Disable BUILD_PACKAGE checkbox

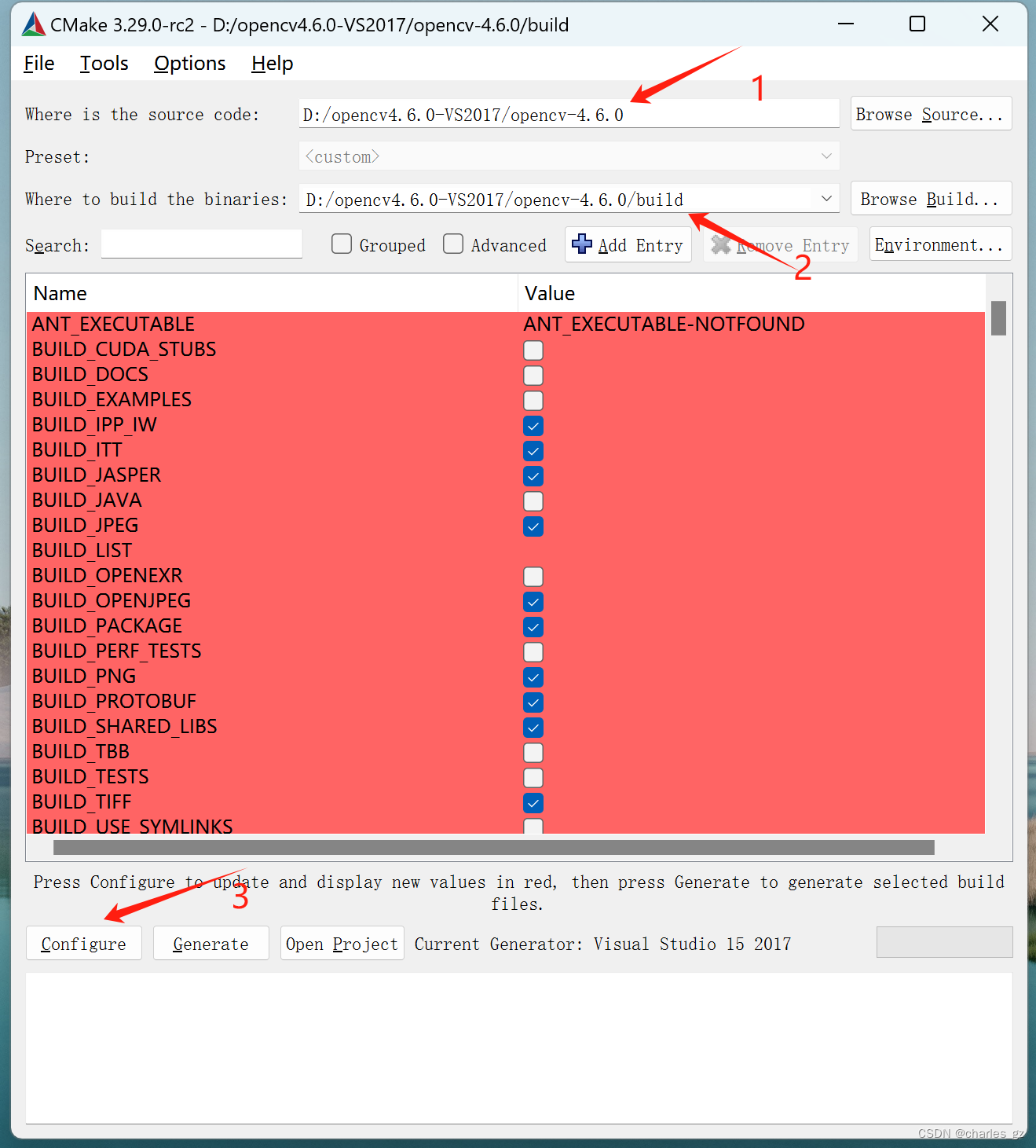(x=533, y=627)
